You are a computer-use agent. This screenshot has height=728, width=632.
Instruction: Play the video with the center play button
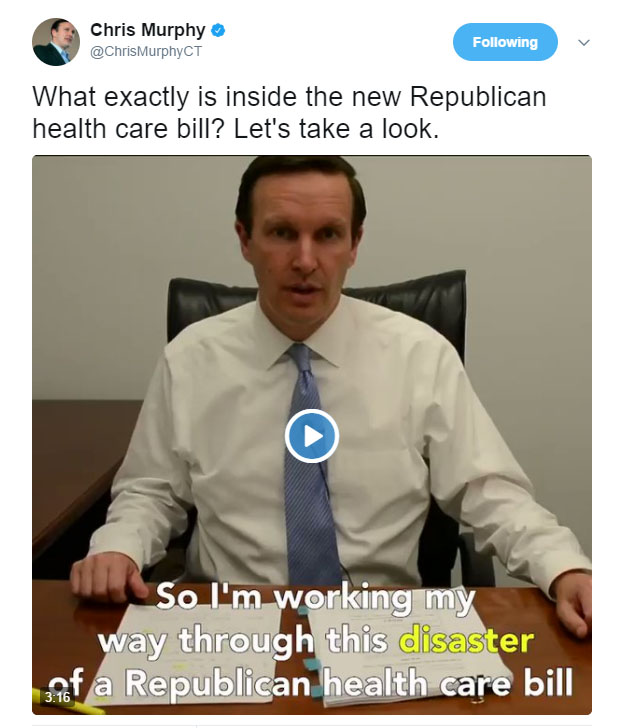click(x=312, y=436)
